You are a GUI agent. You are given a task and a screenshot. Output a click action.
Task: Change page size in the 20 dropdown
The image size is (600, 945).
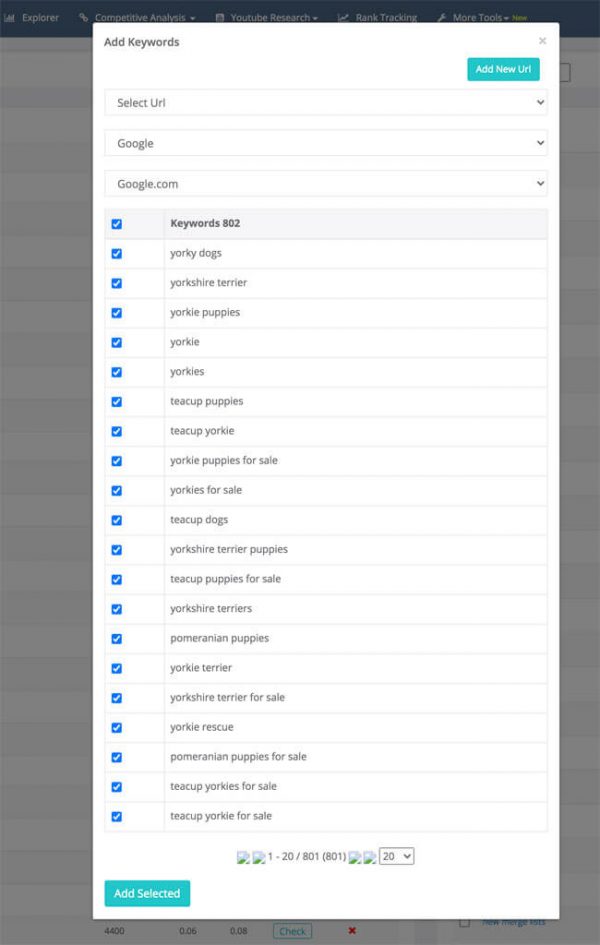point(396,856)
